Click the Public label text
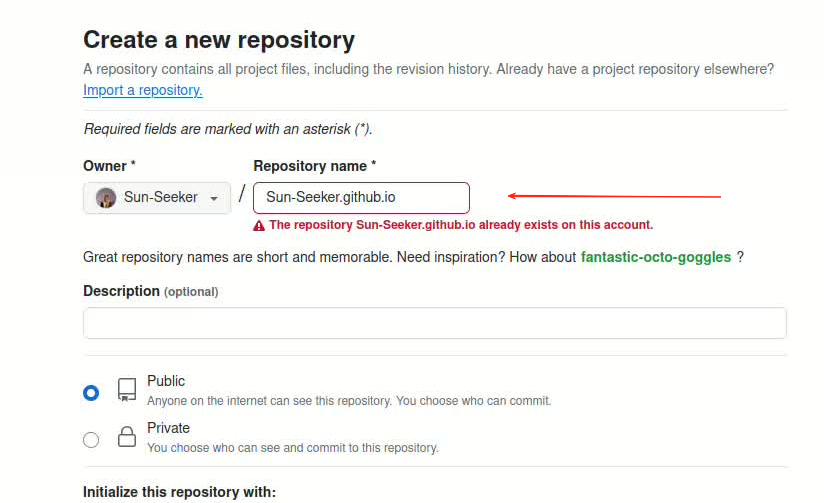This screenshot has width=824, height=503. pos(166,381)
